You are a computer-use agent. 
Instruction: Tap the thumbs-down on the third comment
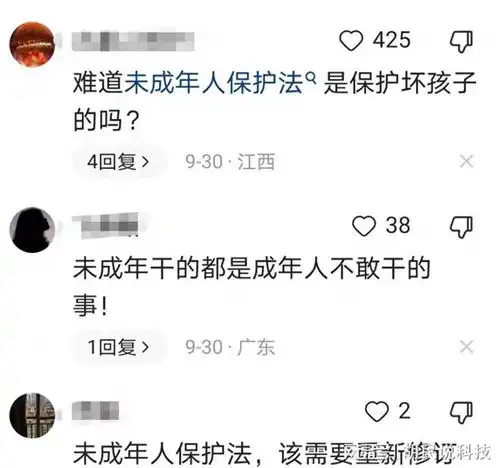[x=461, y=412]
